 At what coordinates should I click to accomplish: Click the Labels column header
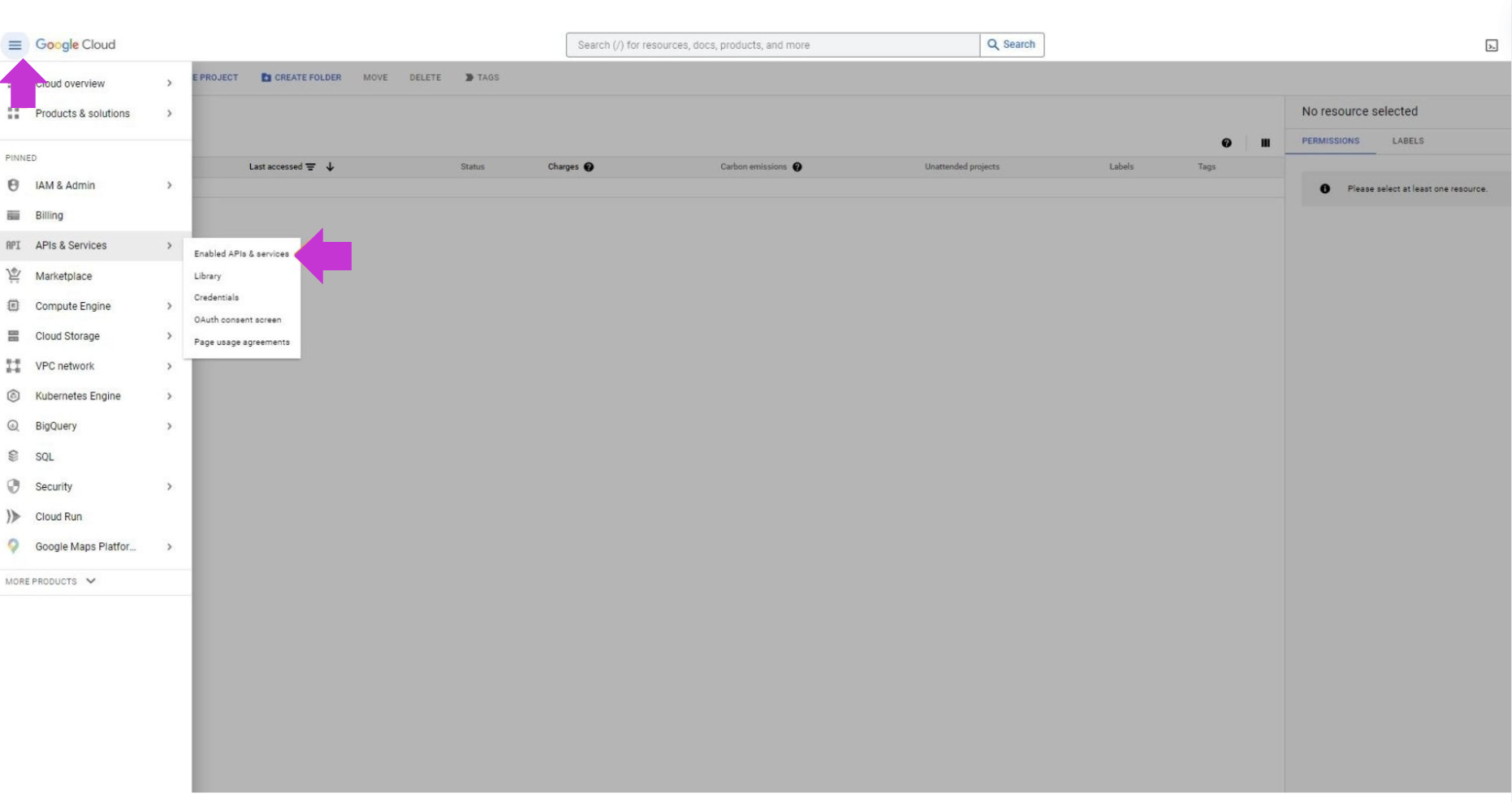(x=1121, y=166)
